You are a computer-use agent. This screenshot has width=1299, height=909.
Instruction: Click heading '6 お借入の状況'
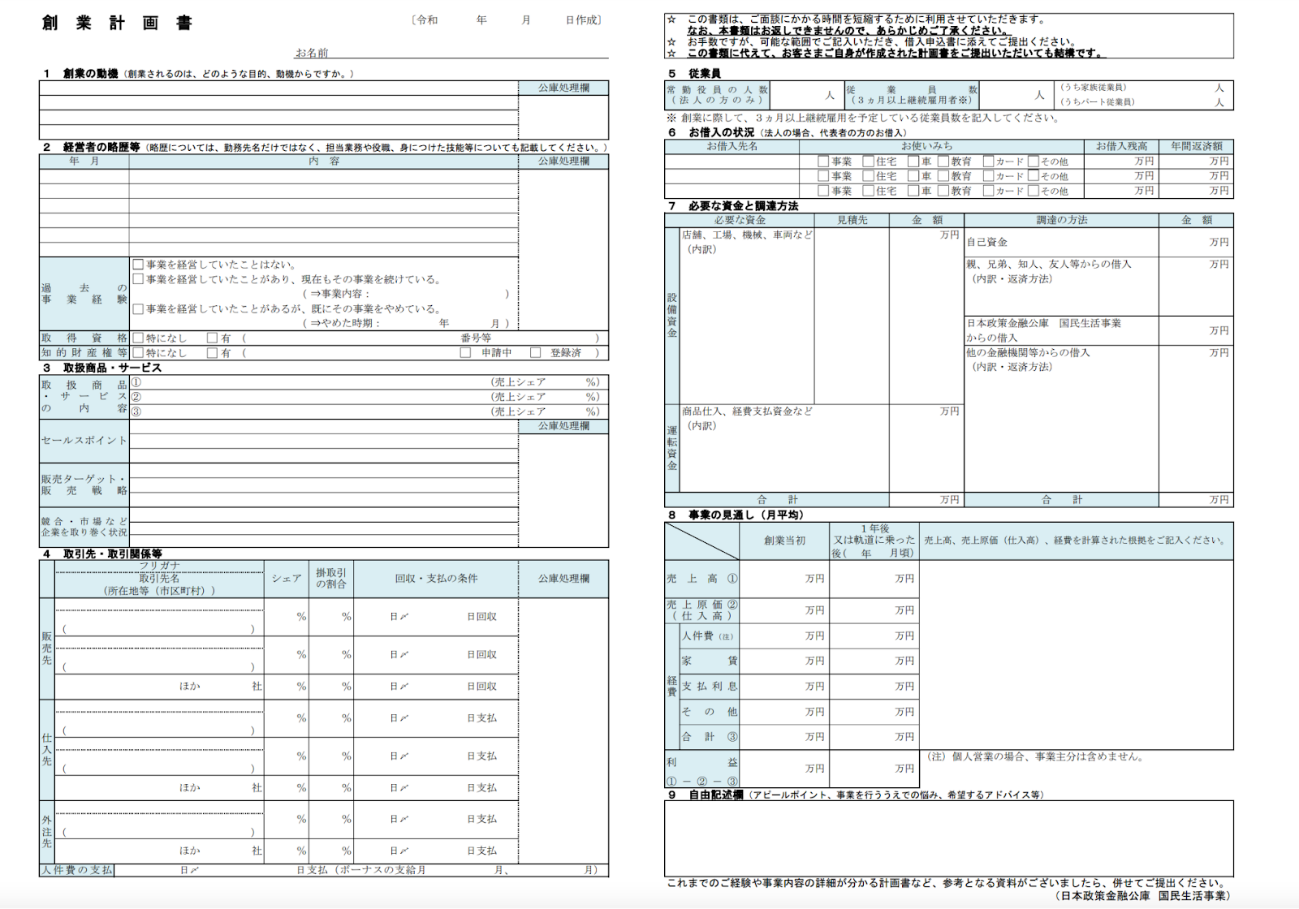(712, 132)
